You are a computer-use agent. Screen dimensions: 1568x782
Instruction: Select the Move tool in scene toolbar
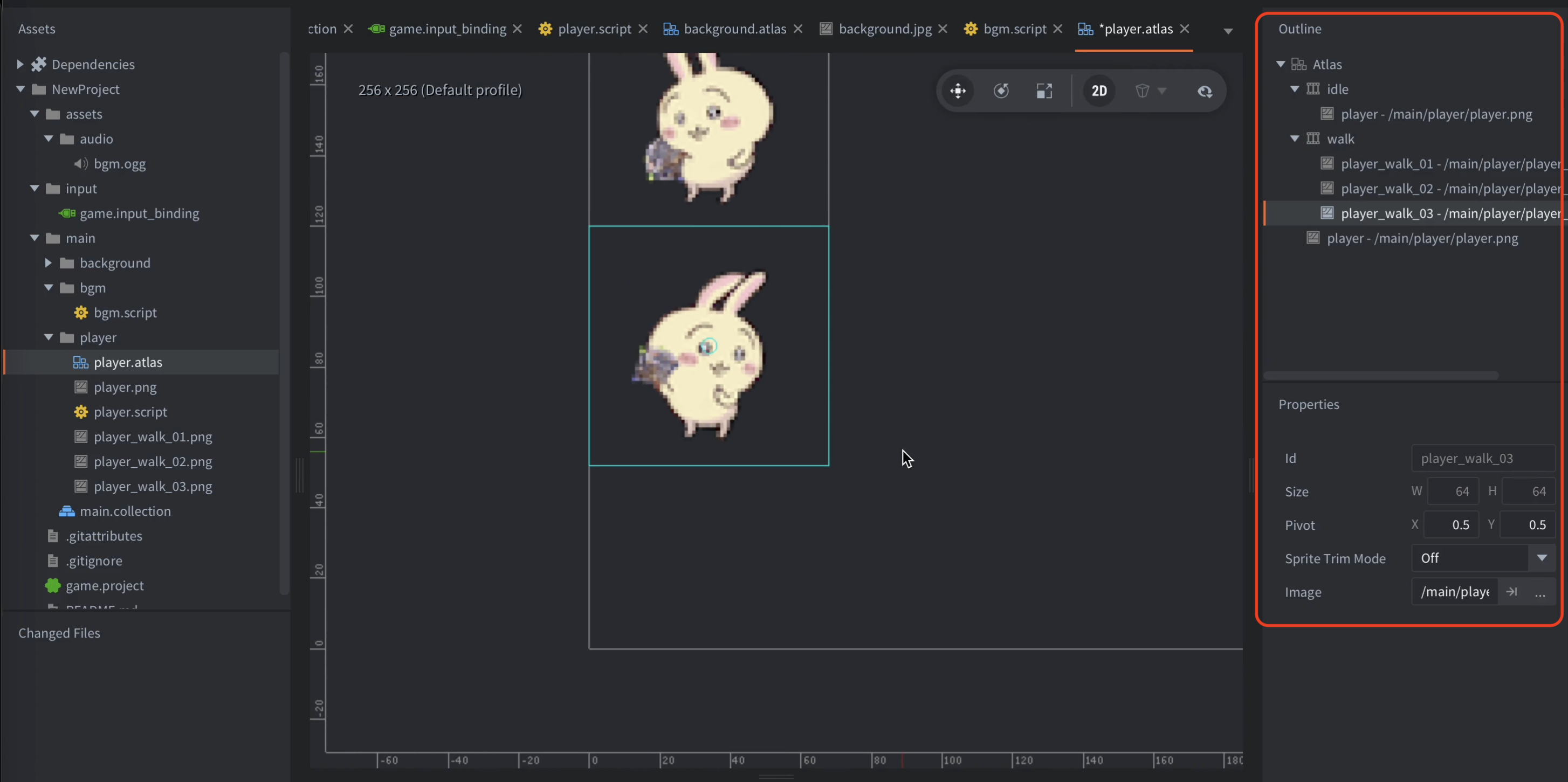tap(958, 91)
